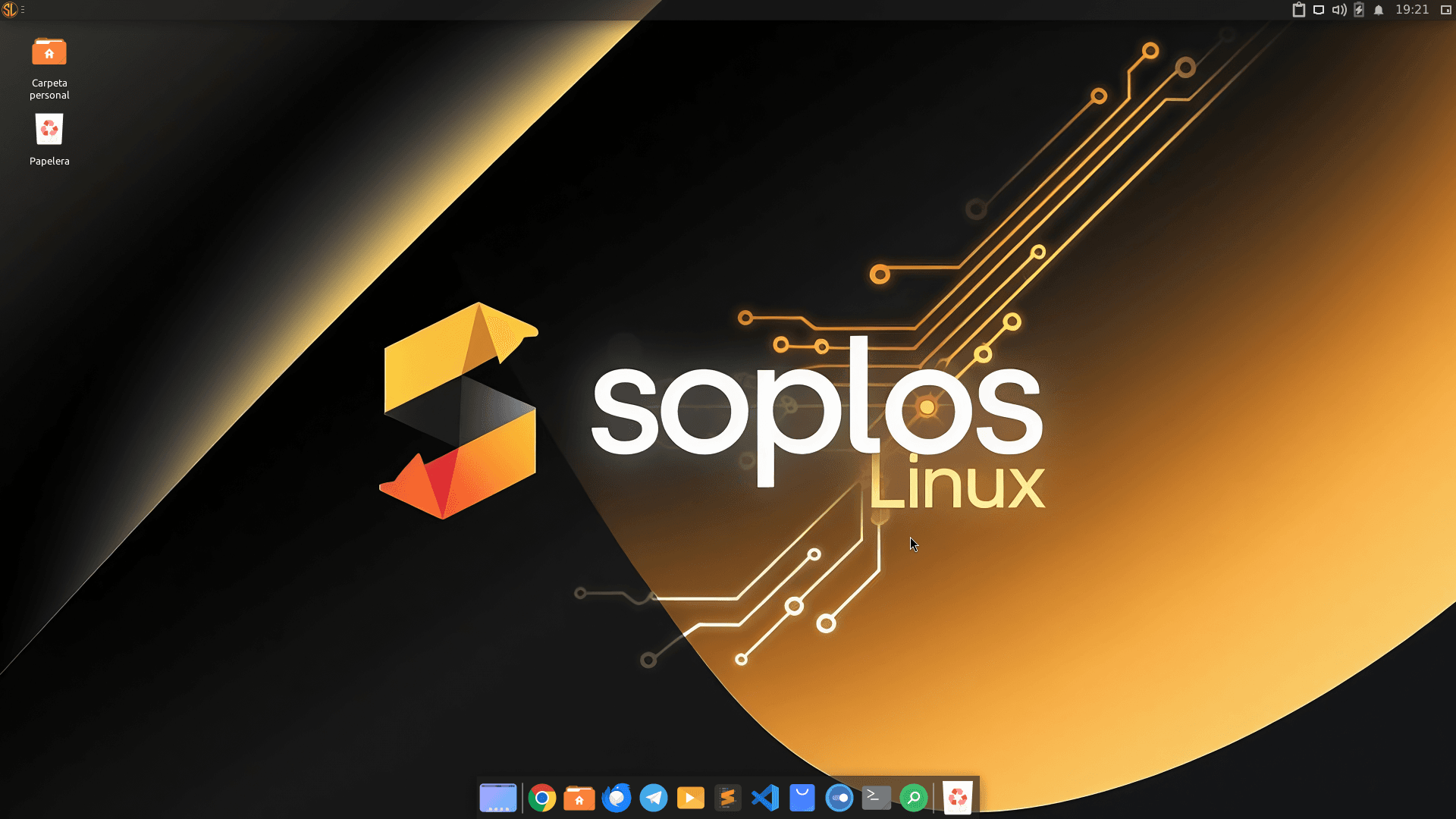Viewport: 1456px width, 819px height.
Task: Launch Google Chrome from the dock
Action: coord(542,798)
